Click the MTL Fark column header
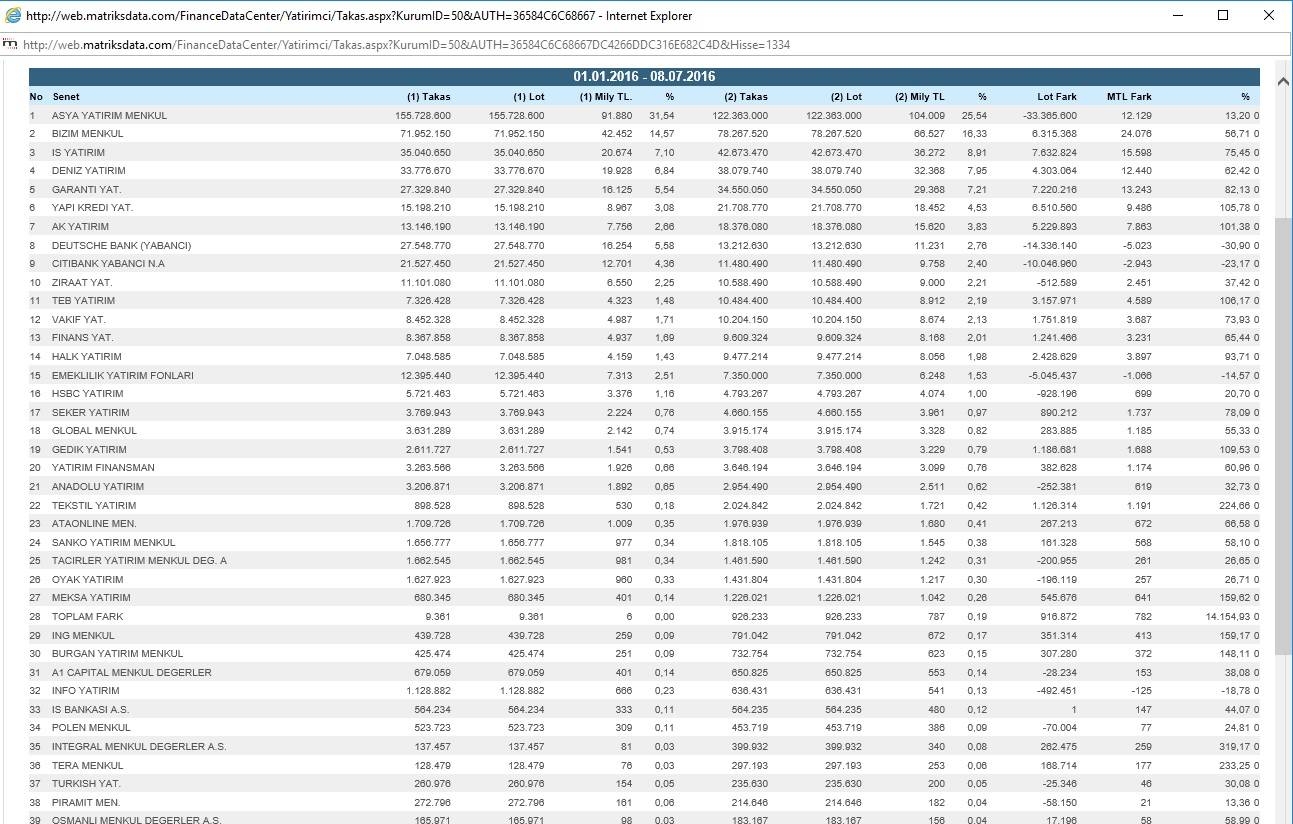Screen dimensions: 1293x824 1129,97
